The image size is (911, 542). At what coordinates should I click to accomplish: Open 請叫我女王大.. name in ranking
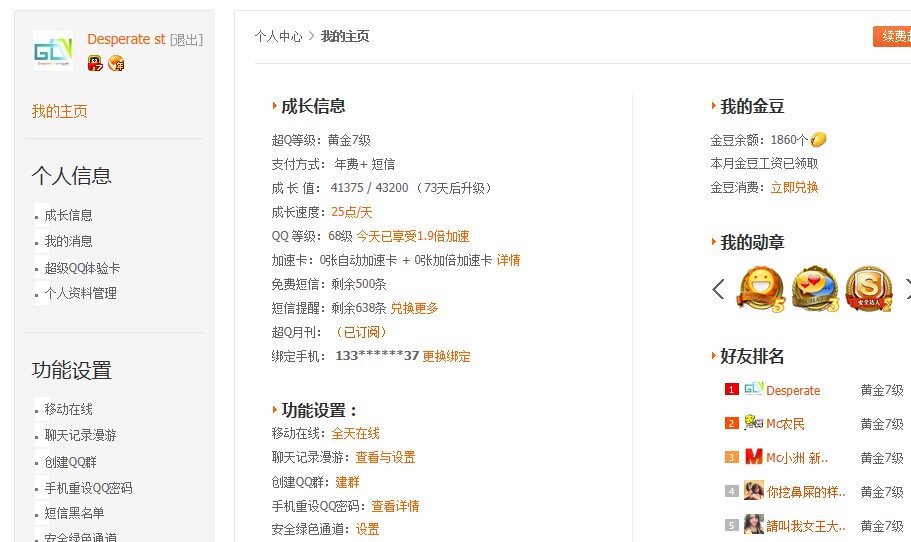pos(806,526)
